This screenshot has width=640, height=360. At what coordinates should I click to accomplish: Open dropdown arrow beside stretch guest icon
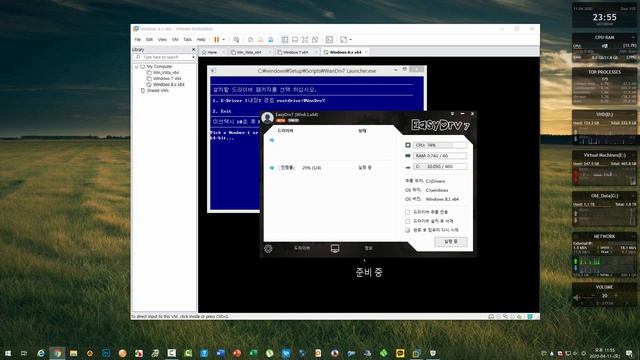[x=351, y=40]
